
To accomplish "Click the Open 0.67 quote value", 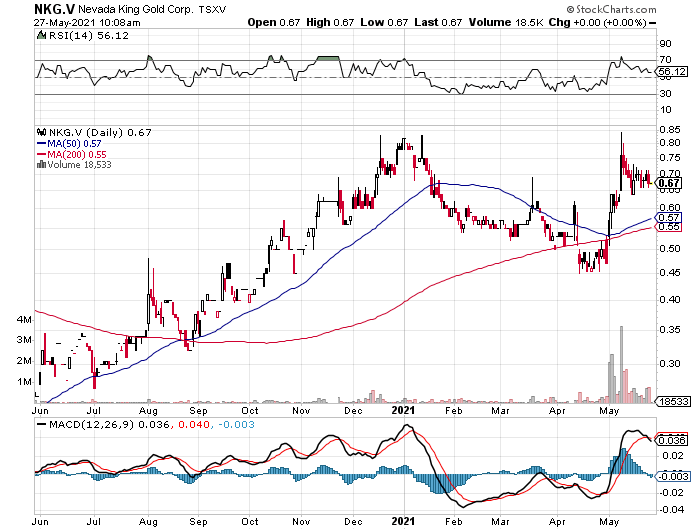I will pyautogui.click(x=274, y=22).
